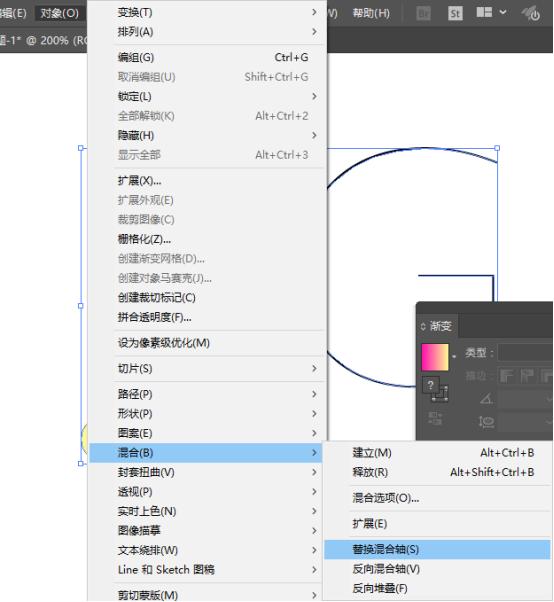
Task: Click the gradient angle icon
Action: tap(486, 398)
